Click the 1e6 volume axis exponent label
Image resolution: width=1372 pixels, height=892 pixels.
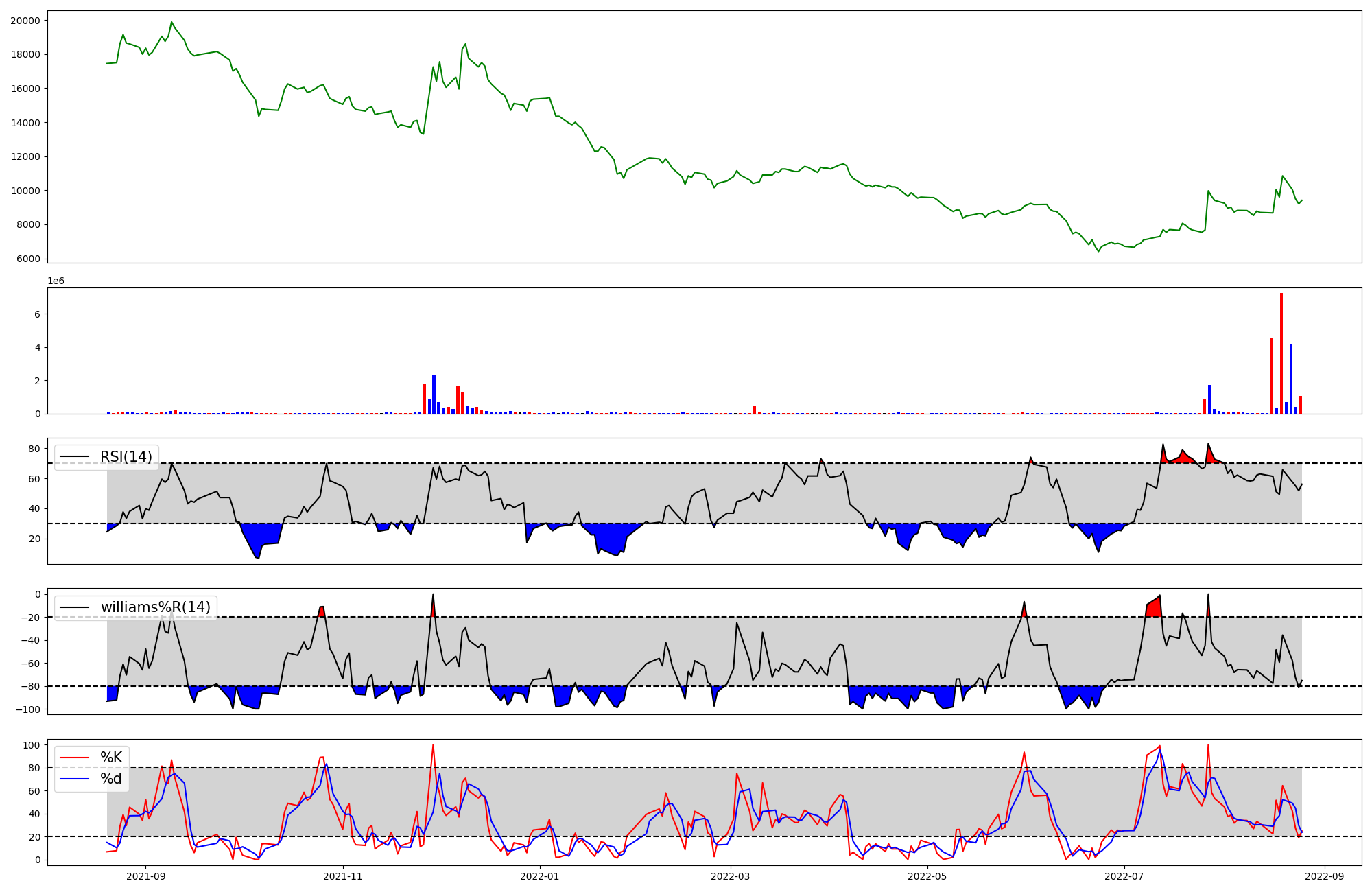pyautogui.click(x=56, y=281)
